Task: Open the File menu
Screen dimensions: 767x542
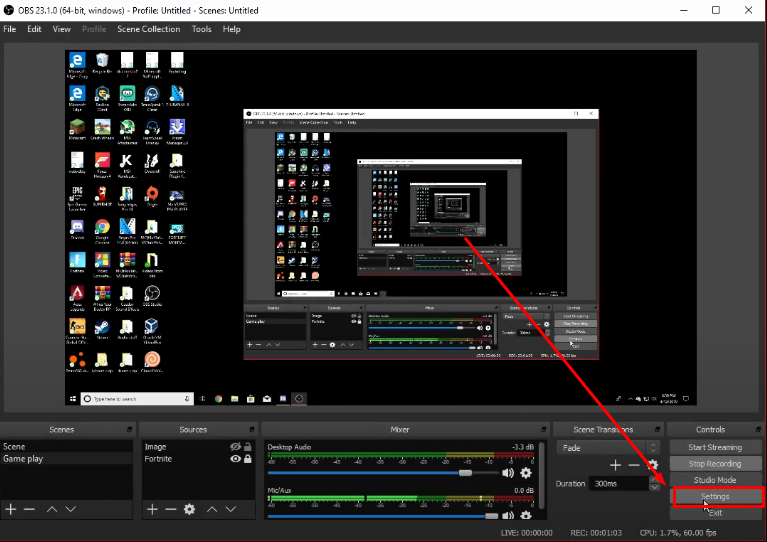Action: tap(10, 29)
